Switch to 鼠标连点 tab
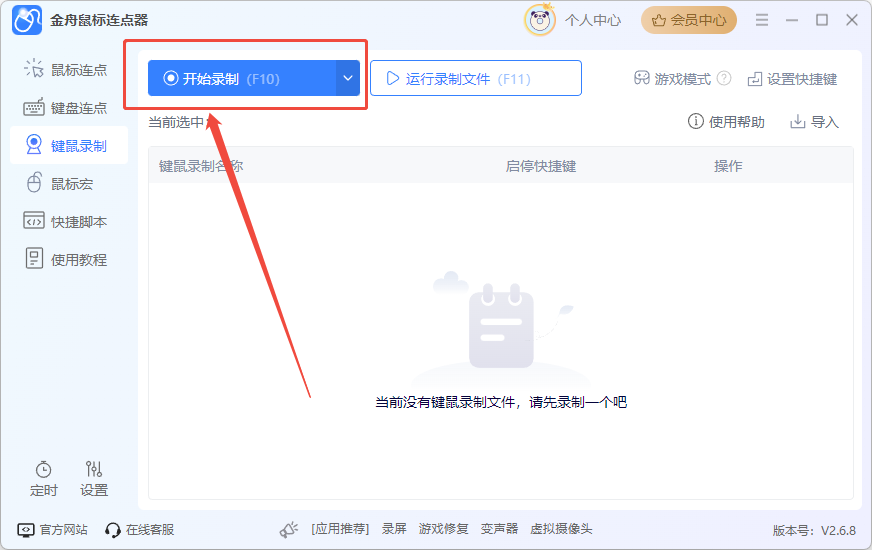 [x=68, y=70]
